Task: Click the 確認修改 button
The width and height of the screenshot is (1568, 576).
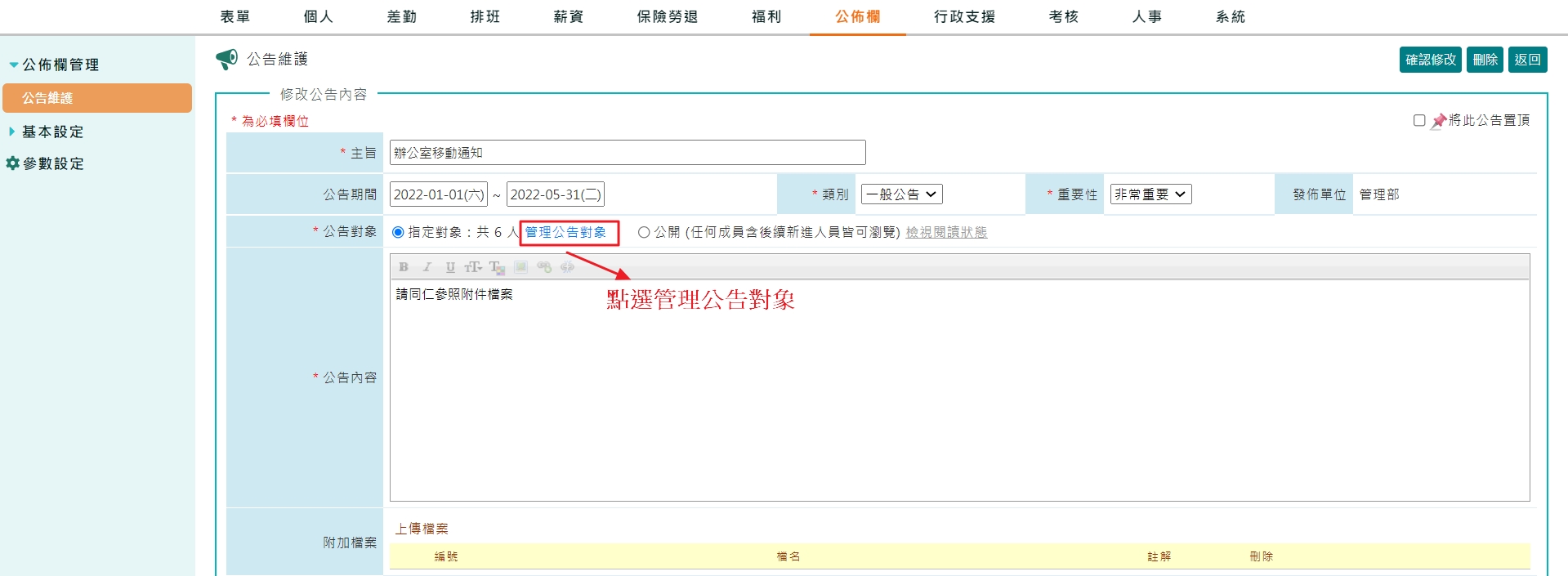Action: click(x=1431, y=60)
